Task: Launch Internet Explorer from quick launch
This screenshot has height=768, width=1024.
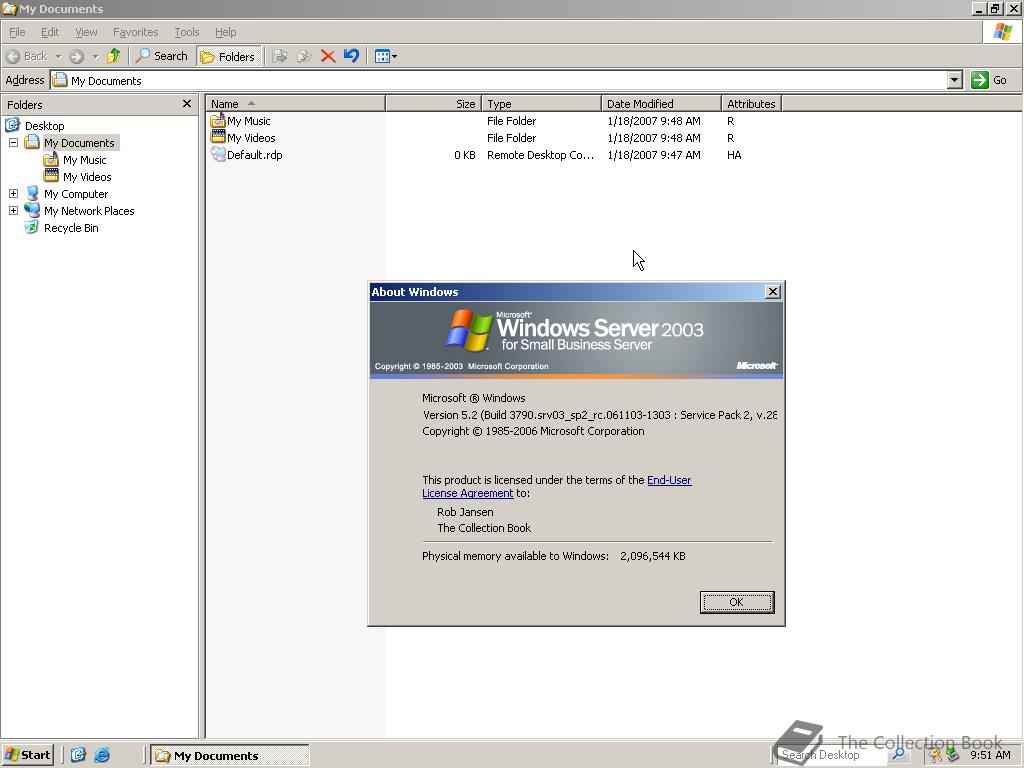Action: pos(102,755)
